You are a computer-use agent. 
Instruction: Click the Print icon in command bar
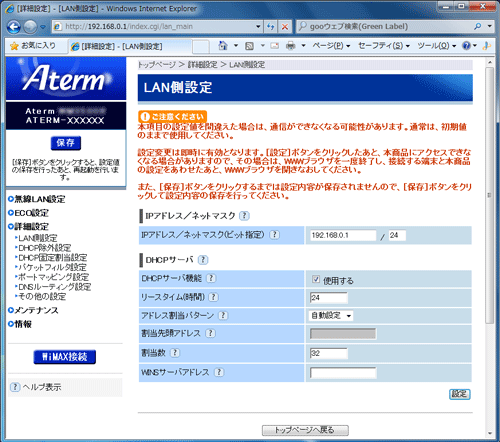pos(291,46)
